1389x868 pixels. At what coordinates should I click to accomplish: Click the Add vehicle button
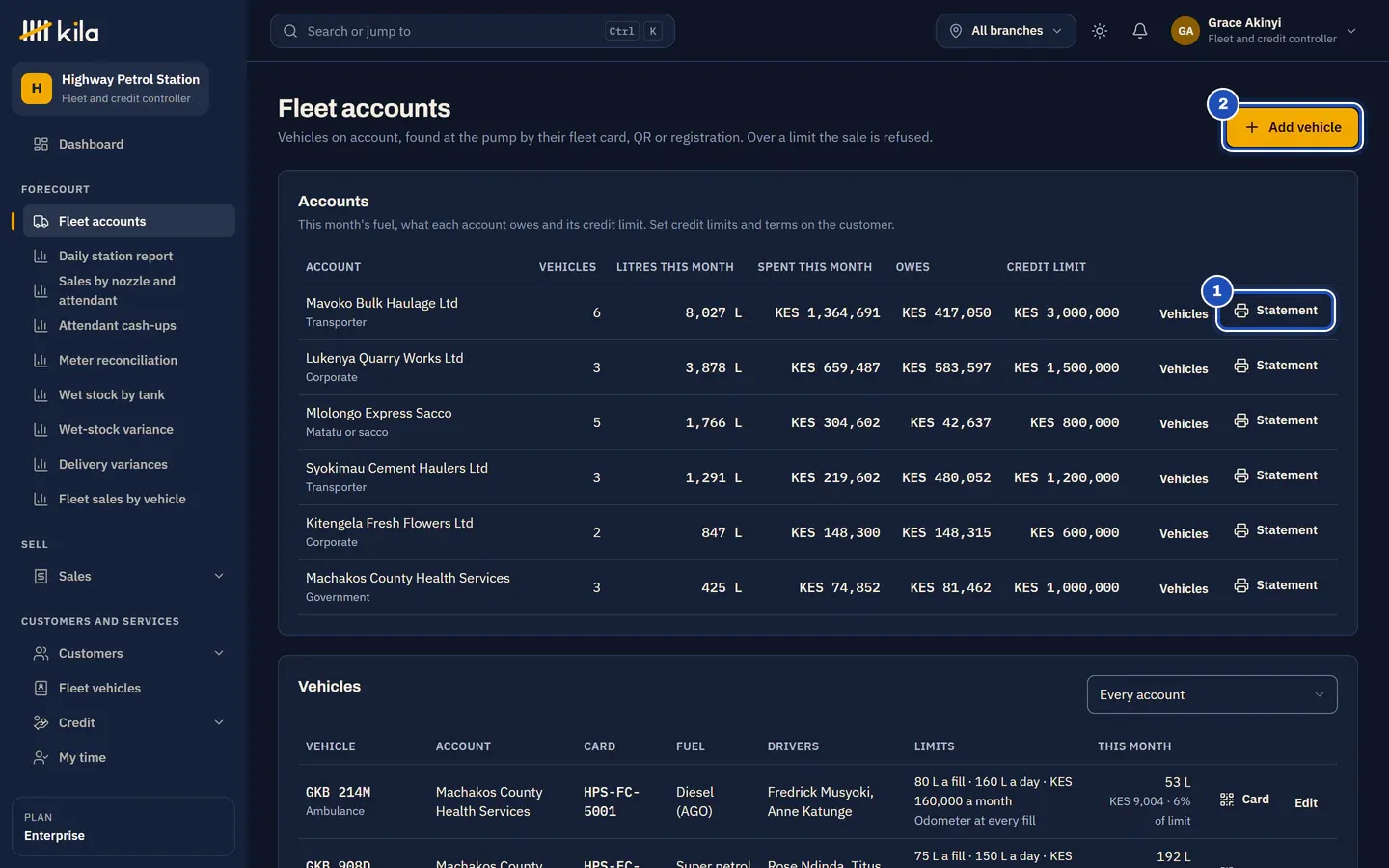coord(1293,127)
